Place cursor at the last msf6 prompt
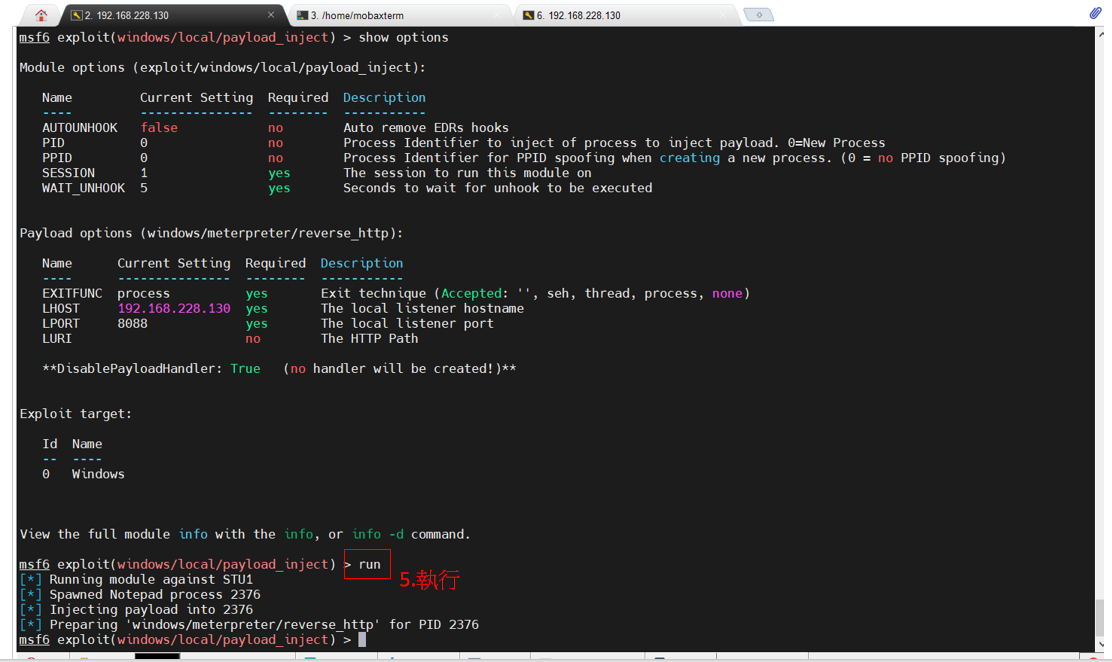The height and width of the screenshot is (662, 1112). point(362,640)
